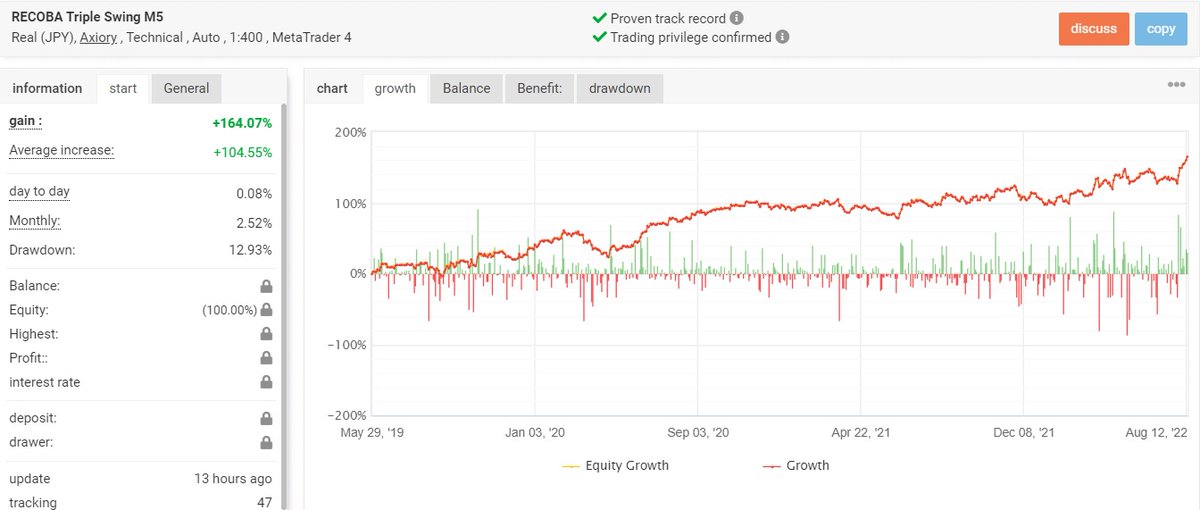The height and width of the screenshot is (510, 1200).
Task: Click the +104.55% average increase value
Action: pos(242,152)
